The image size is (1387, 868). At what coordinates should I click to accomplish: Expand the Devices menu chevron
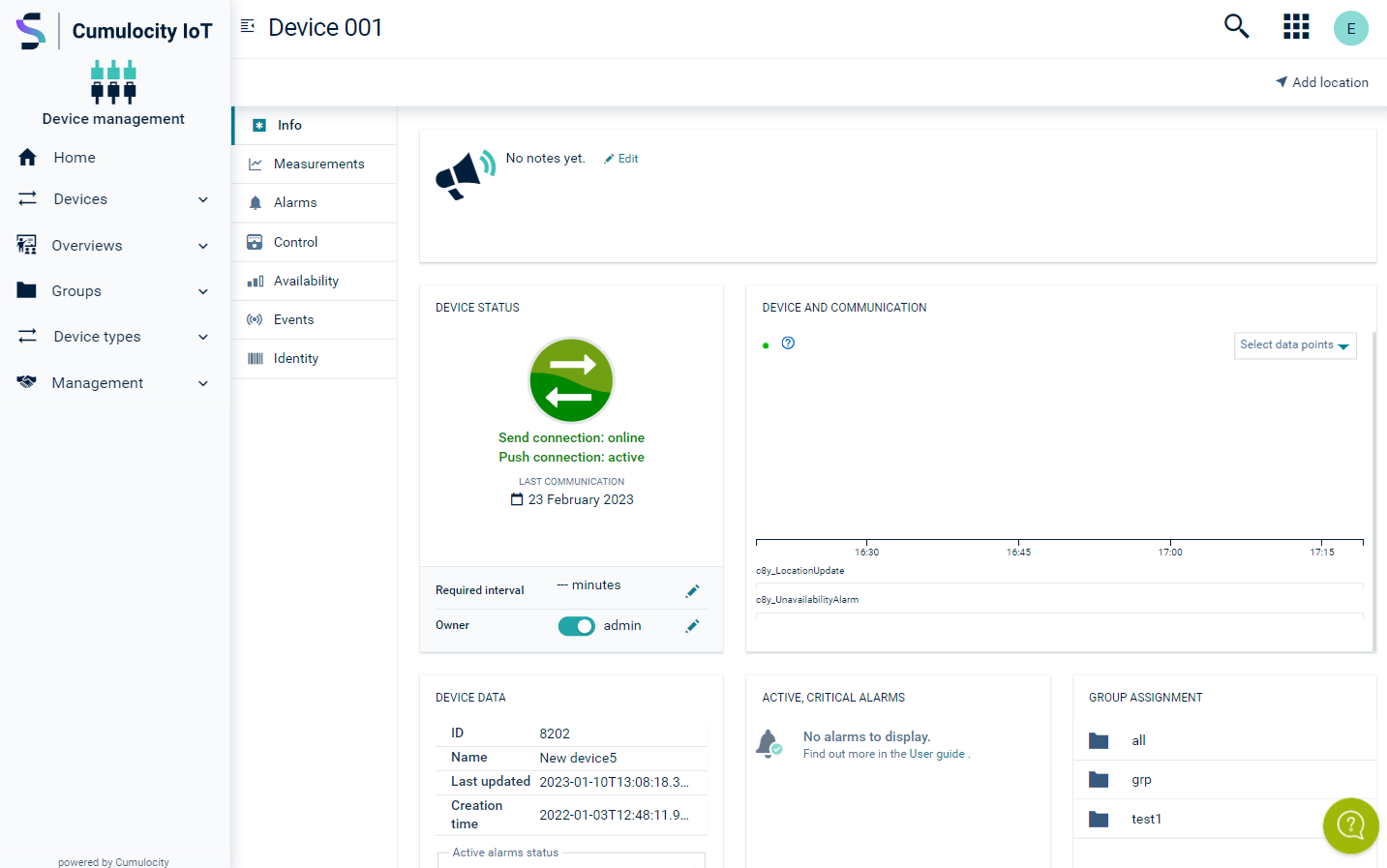point(203,199)
